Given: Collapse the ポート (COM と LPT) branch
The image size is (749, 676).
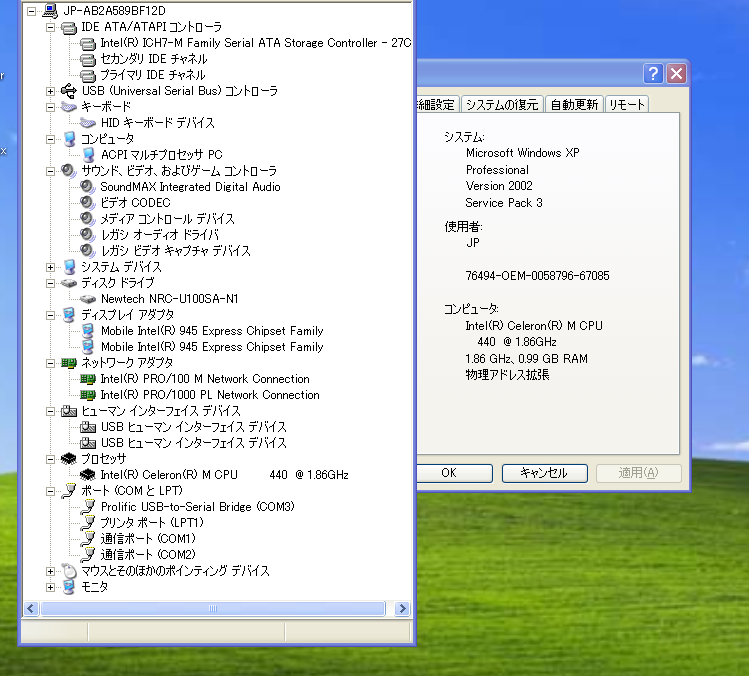Looking at the screenshot, I should (x=50, y=491).
